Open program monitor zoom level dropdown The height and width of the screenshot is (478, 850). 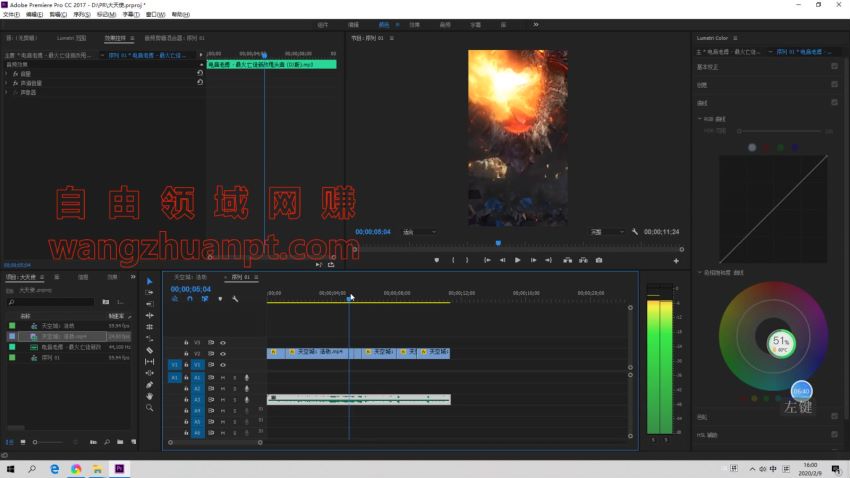pyautogui.click(x=419, y=232)
